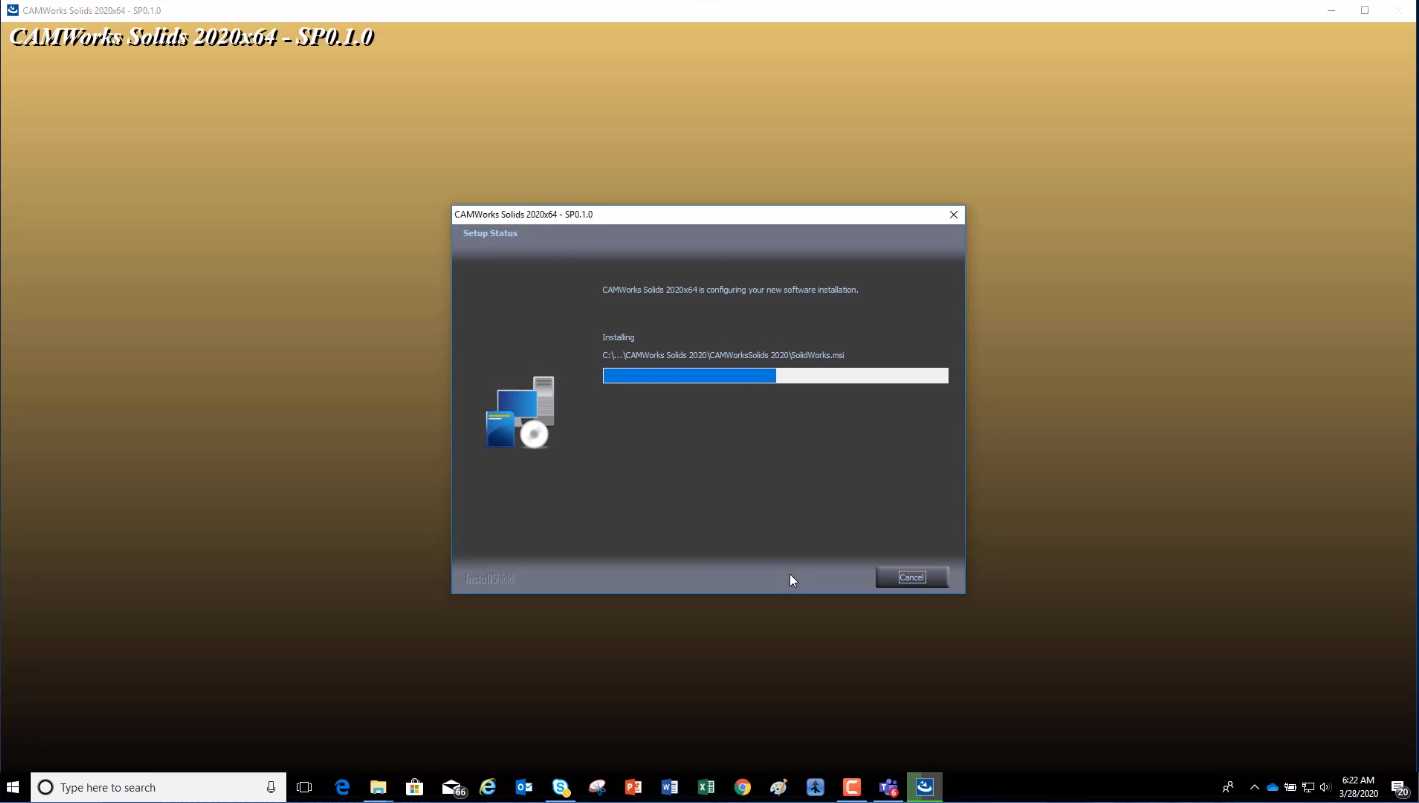Open the Mail app with 66 badge
Image resolution: width=1419 pixels, height=803 pixels.
tap(452, 787)
